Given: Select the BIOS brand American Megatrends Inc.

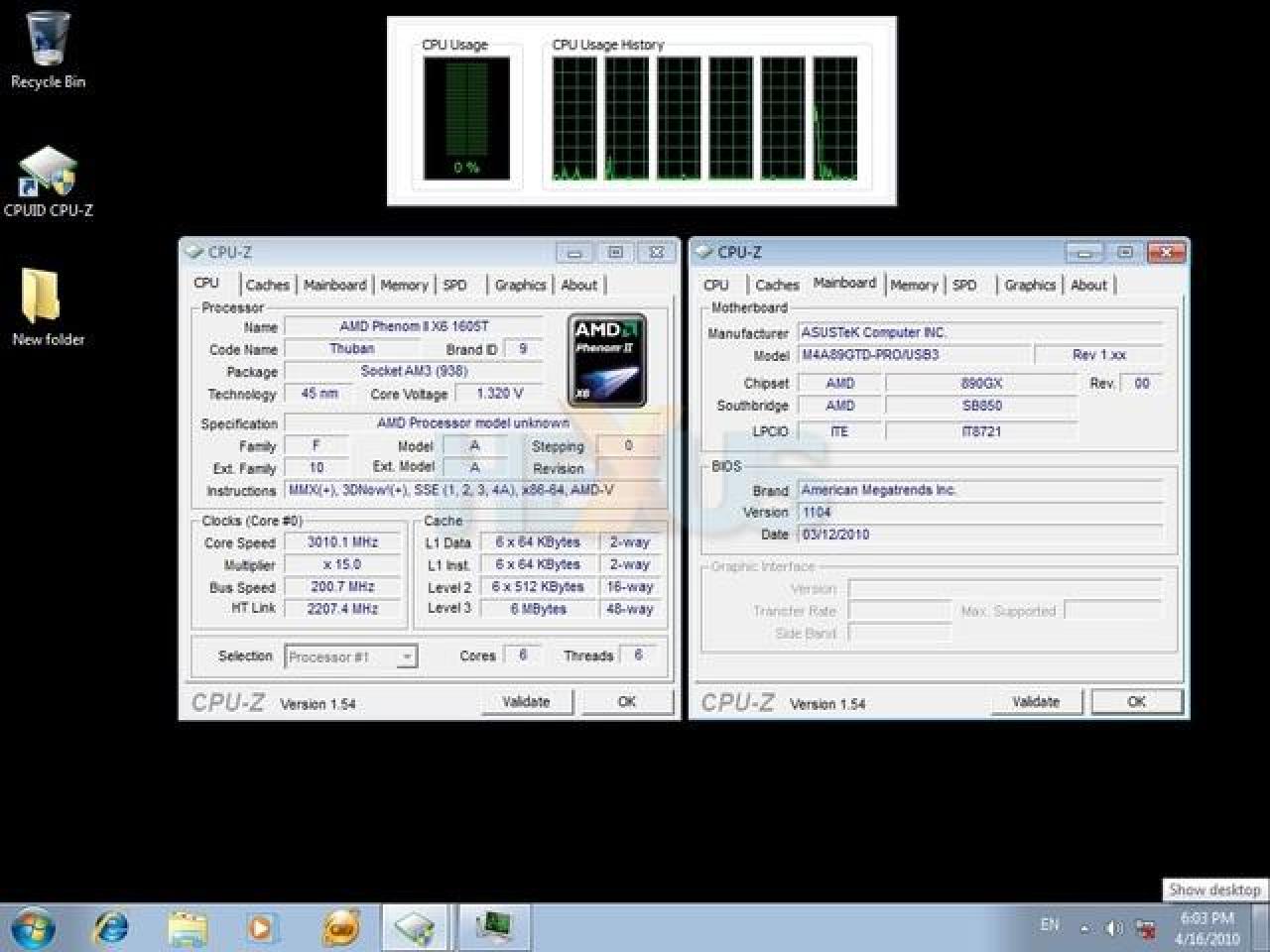Looking at the screenshot, I should tap(980, 490).
